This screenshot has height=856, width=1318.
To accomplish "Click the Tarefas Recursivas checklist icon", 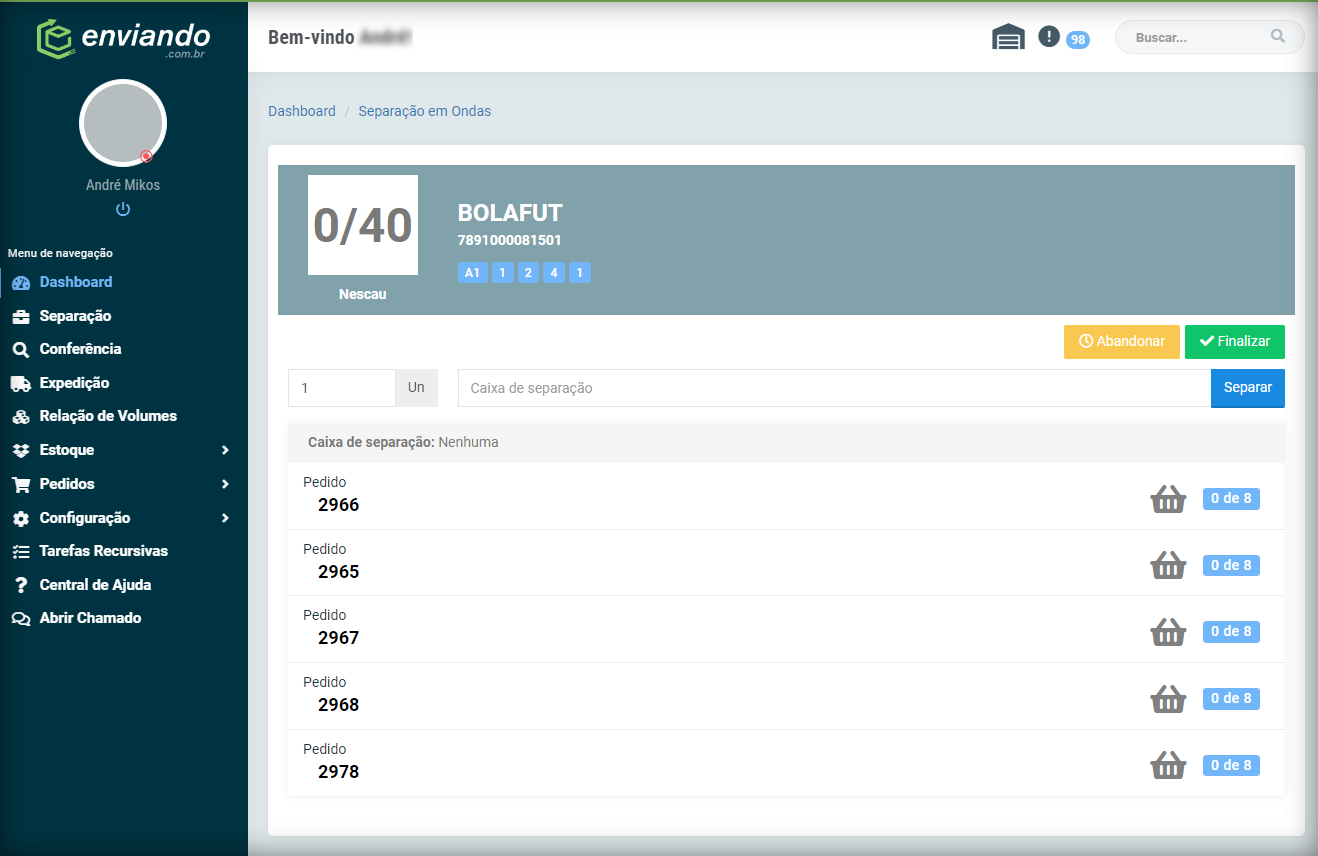I will (x=21, y=551).
